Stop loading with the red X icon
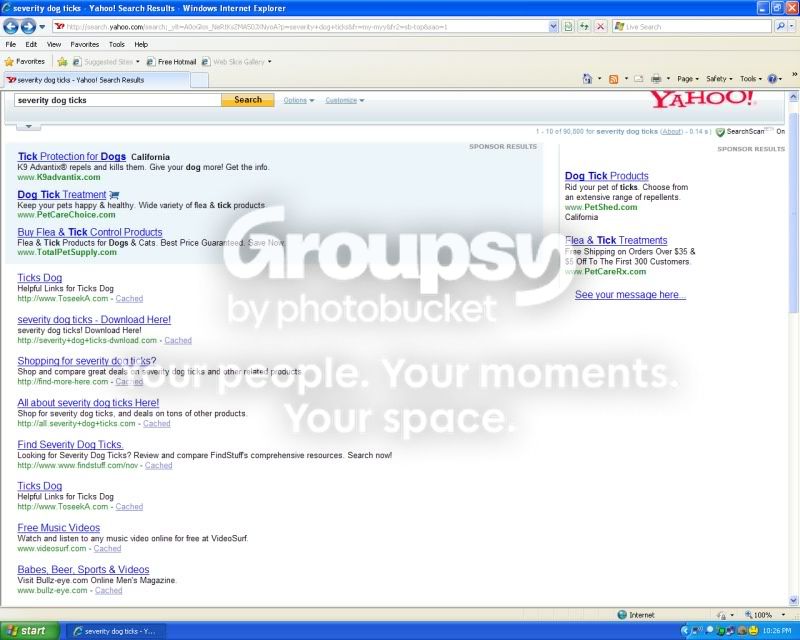 click(601, 27)
